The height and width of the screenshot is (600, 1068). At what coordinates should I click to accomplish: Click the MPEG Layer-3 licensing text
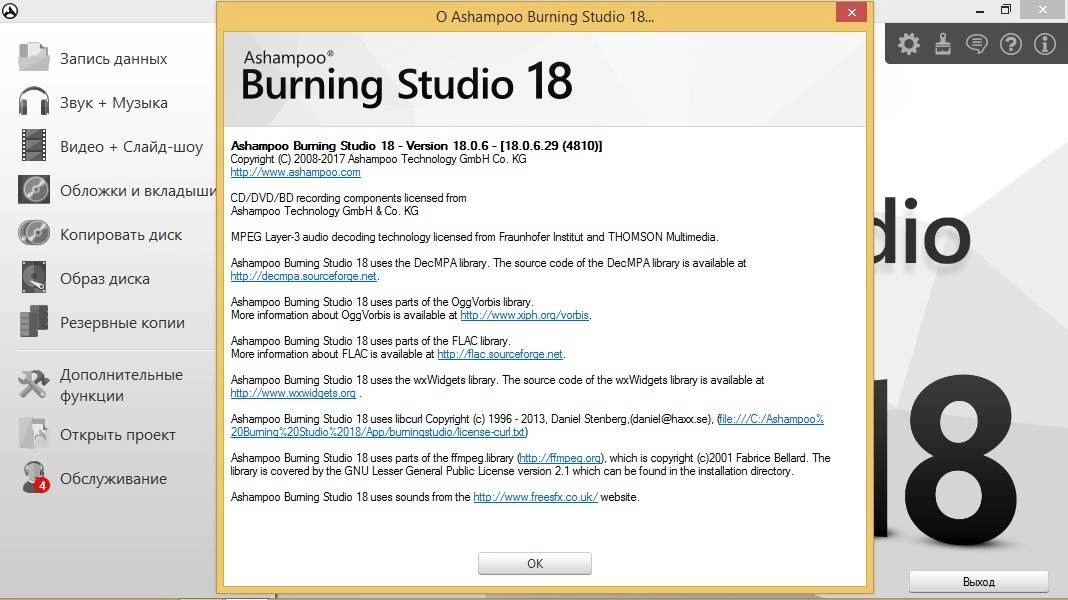pyautogui.click(x=474, y=237)
